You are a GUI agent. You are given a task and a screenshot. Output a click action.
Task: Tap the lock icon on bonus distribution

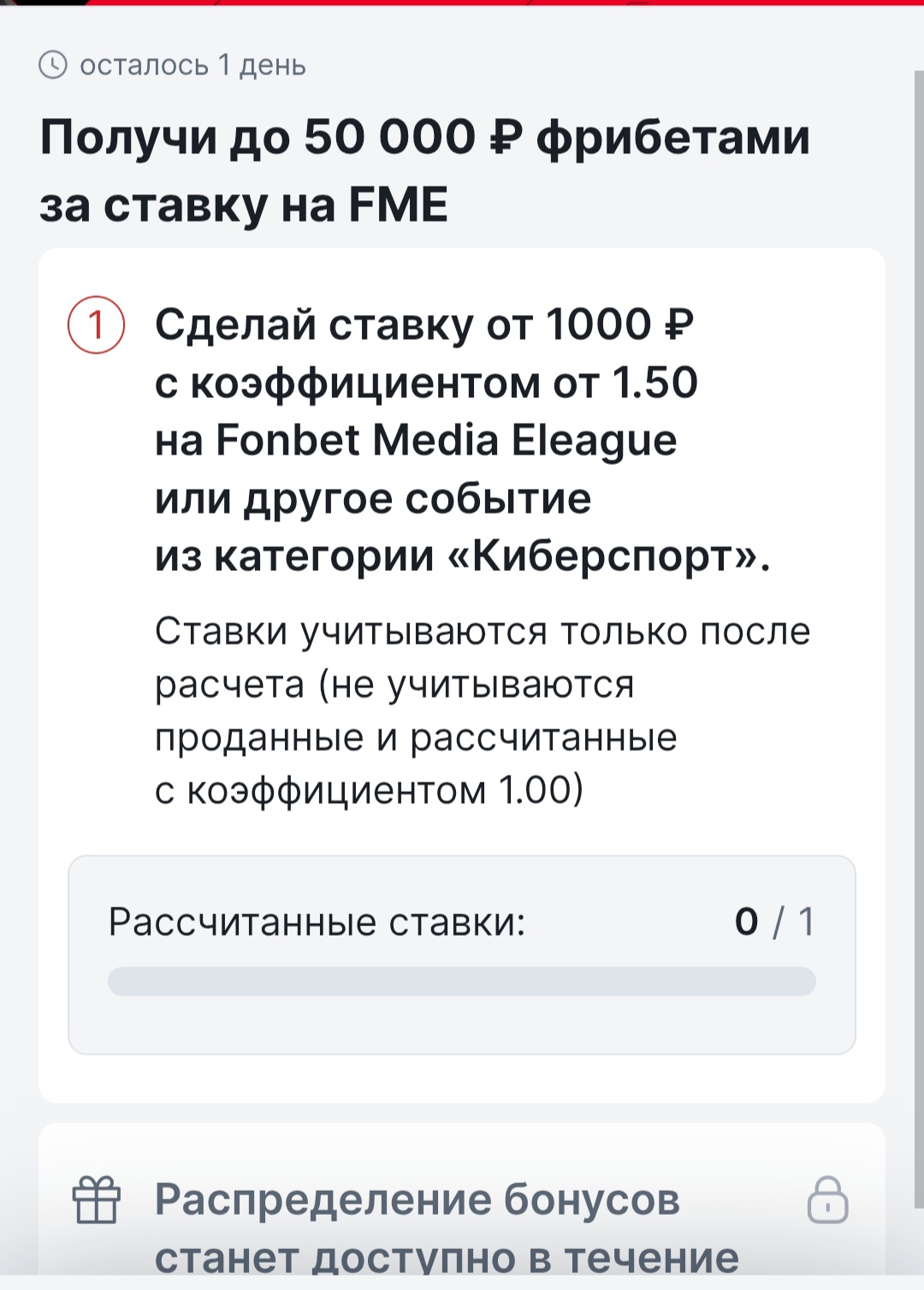[x=827, y=1199]
